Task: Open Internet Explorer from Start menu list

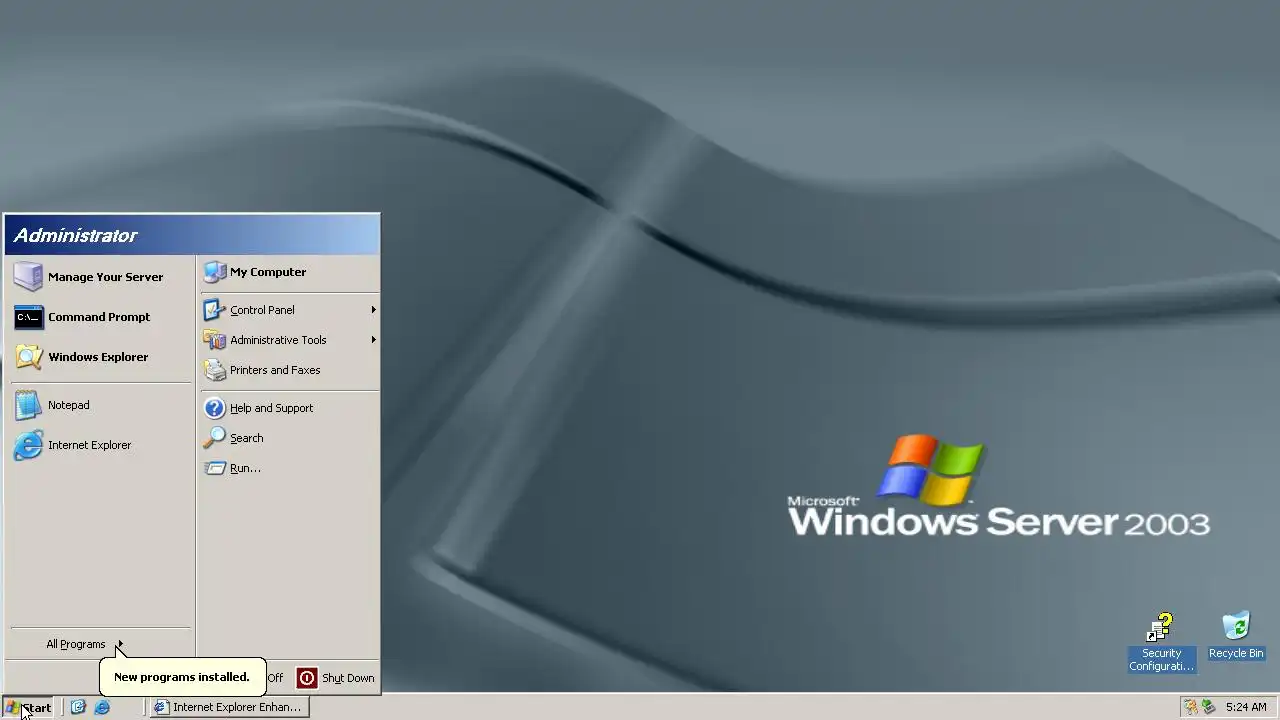Action: 100,445
